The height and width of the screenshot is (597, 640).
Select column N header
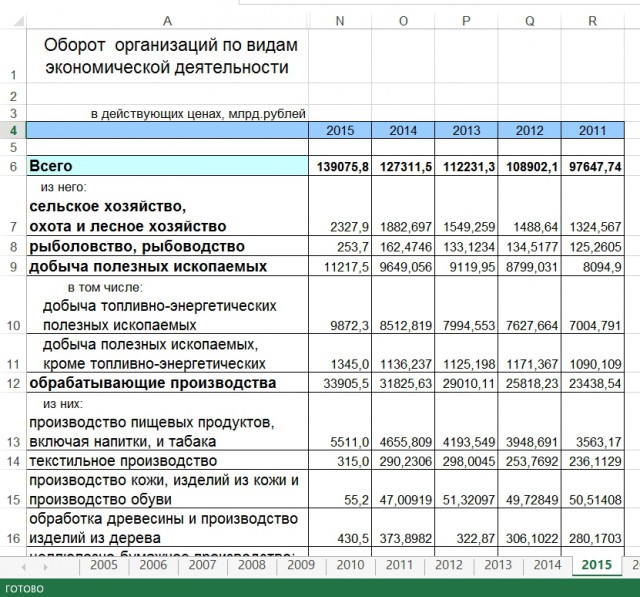(340, 21)
